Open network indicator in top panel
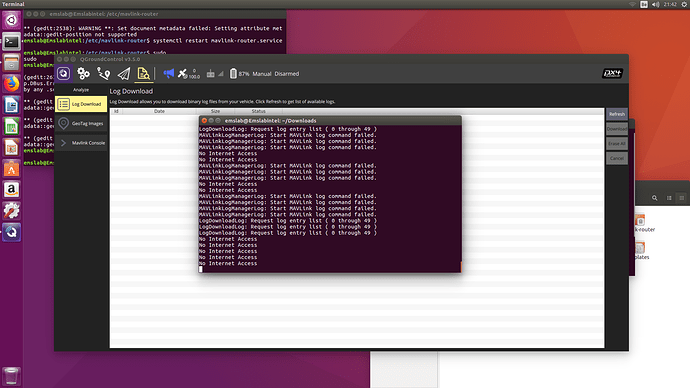Screen dimensions: 690x388 point(632,4)
